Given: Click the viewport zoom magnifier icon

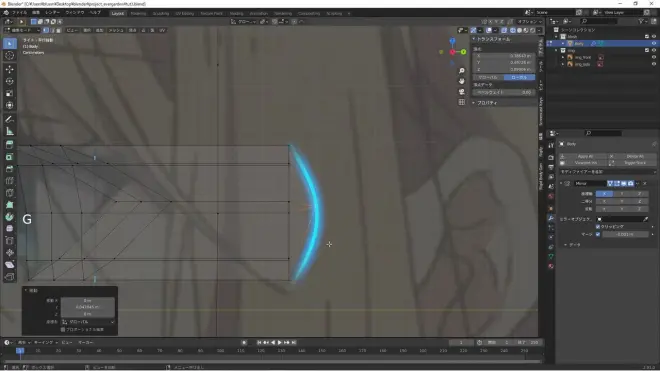Looking at the screenshot, I should click(462, 71).
